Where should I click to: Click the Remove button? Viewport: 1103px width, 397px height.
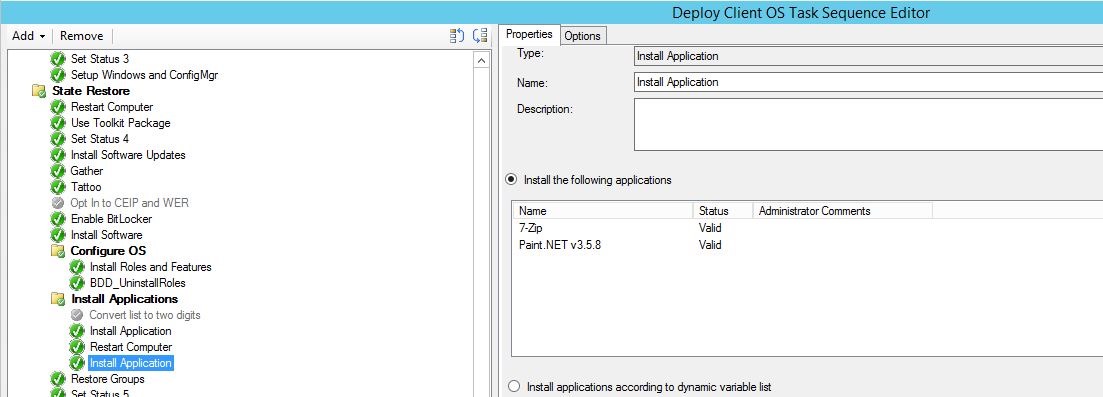point(82,36)
